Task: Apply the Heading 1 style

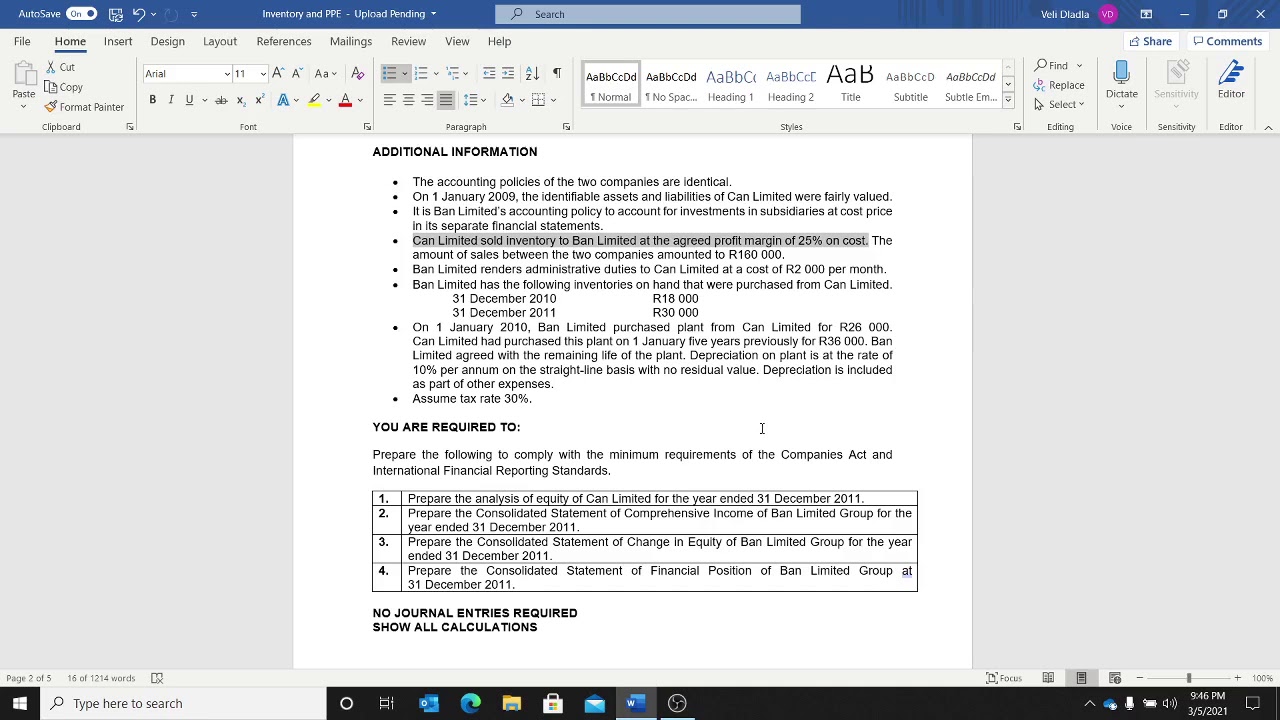Action: tap(731, 85)
